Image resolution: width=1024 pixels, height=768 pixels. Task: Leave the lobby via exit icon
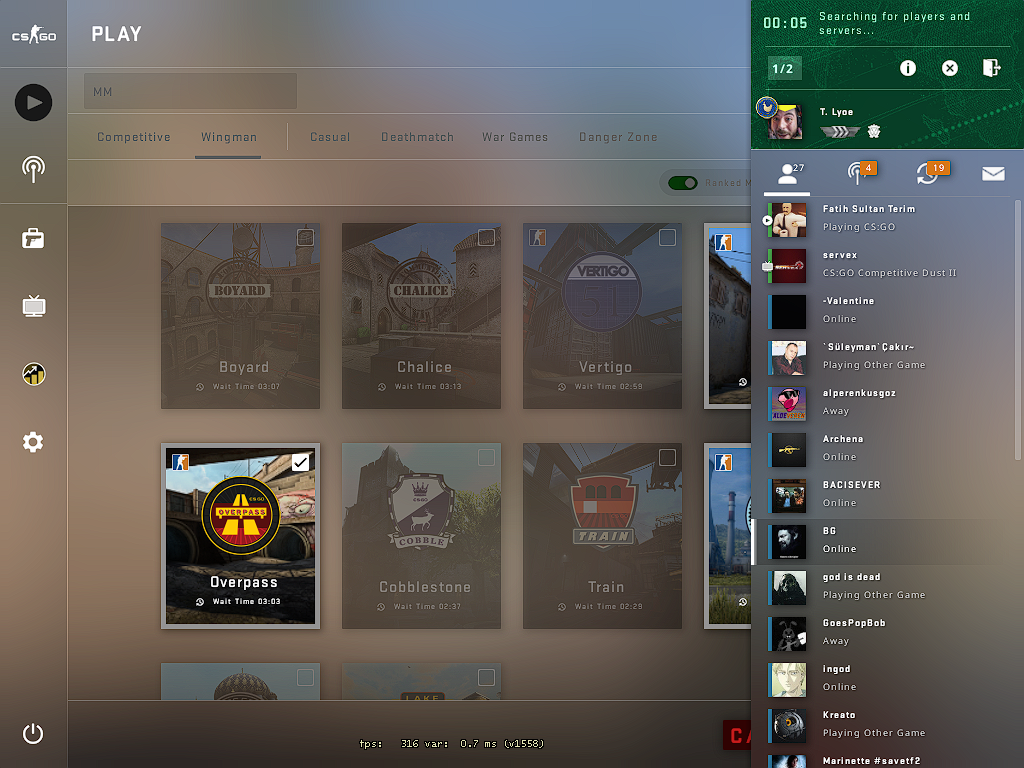[991, 68]
